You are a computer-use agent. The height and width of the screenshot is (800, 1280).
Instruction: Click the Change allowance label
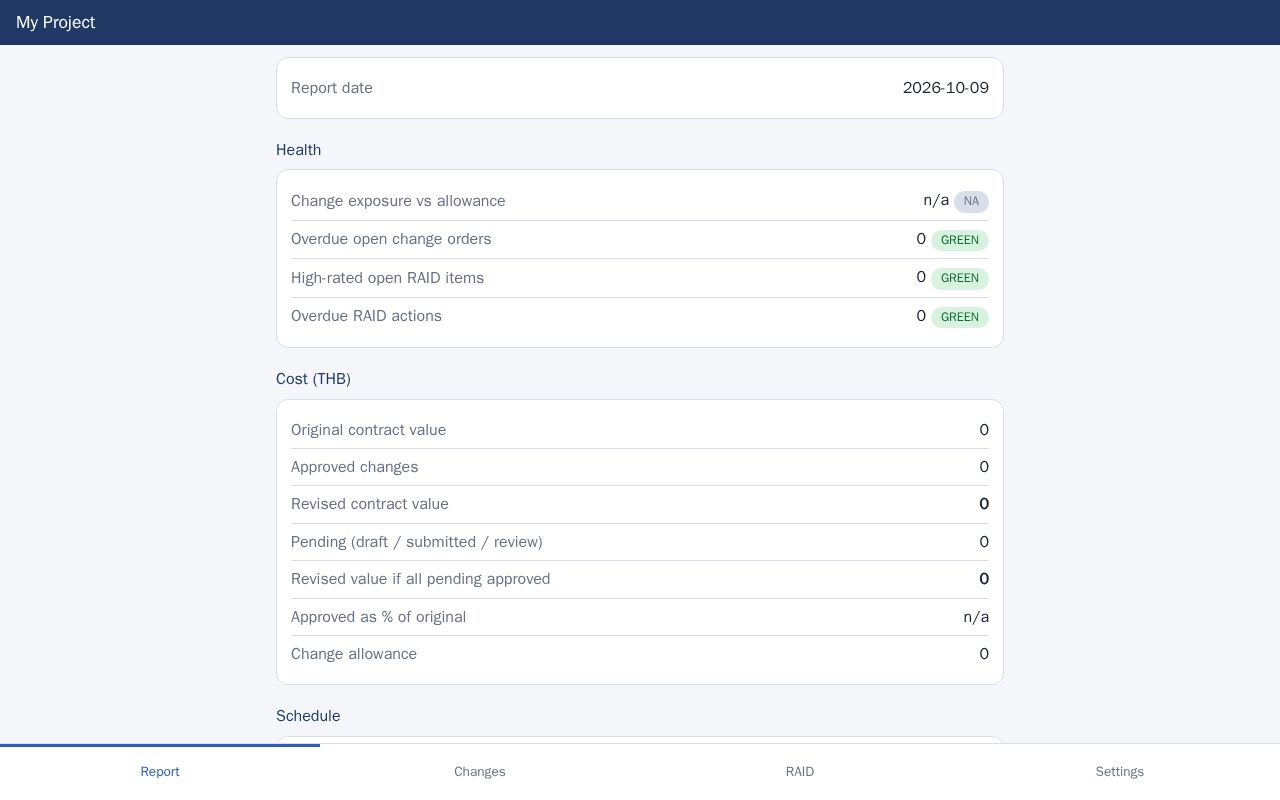click(354, 654)
